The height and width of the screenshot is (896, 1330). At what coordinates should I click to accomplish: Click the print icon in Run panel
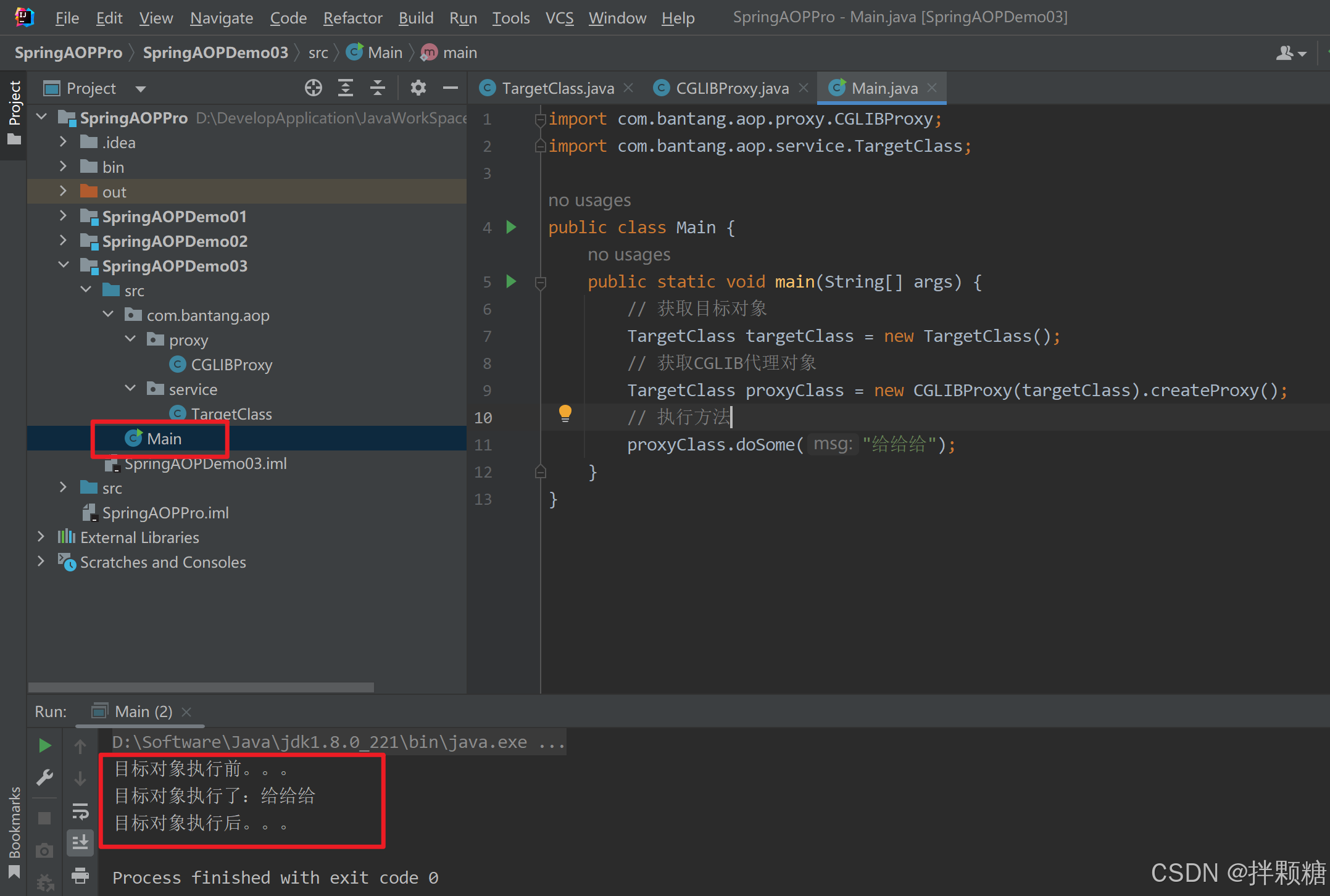click(80, 874)
